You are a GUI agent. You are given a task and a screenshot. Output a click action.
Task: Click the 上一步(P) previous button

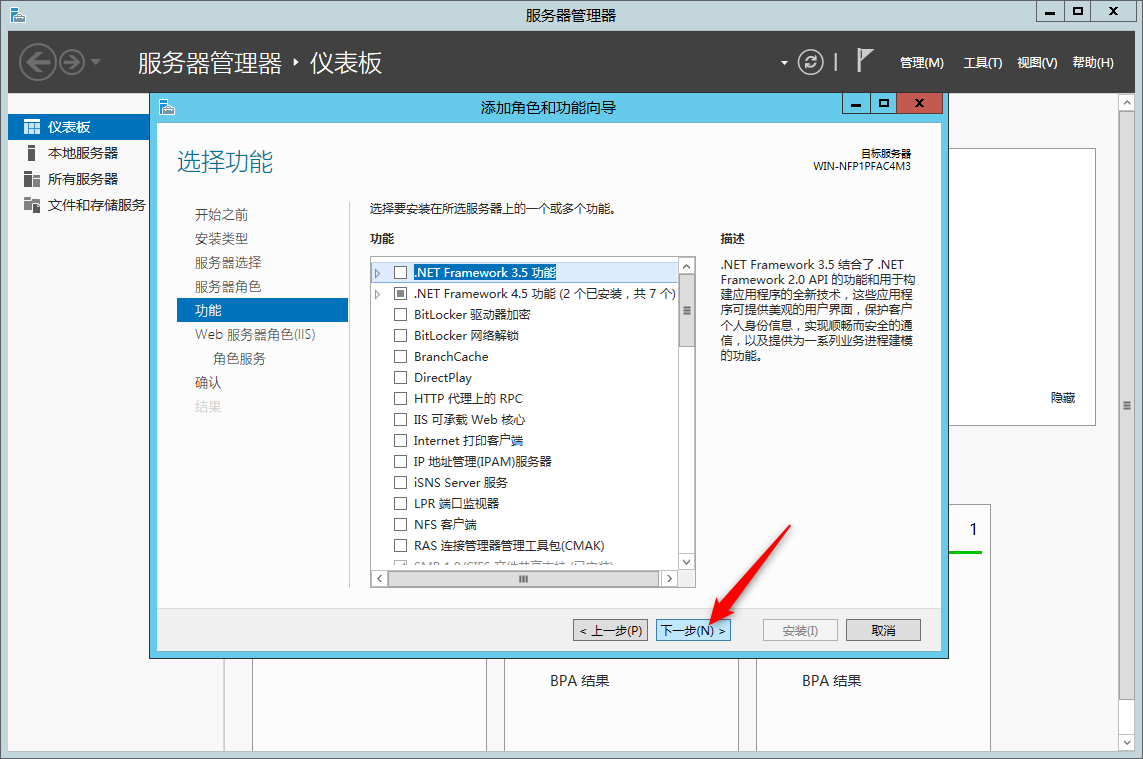(x=610, y=631)
